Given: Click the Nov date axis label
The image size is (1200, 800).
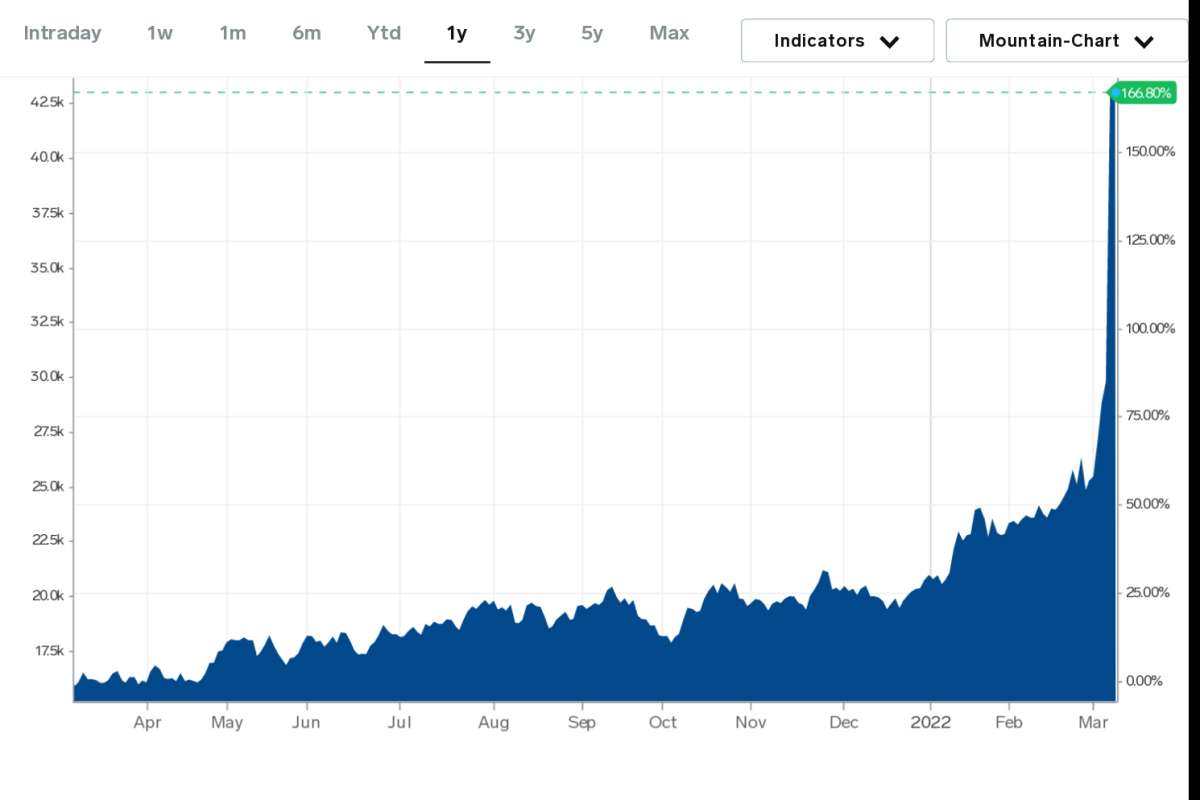Looking at the screenshot, I should 750,722.
